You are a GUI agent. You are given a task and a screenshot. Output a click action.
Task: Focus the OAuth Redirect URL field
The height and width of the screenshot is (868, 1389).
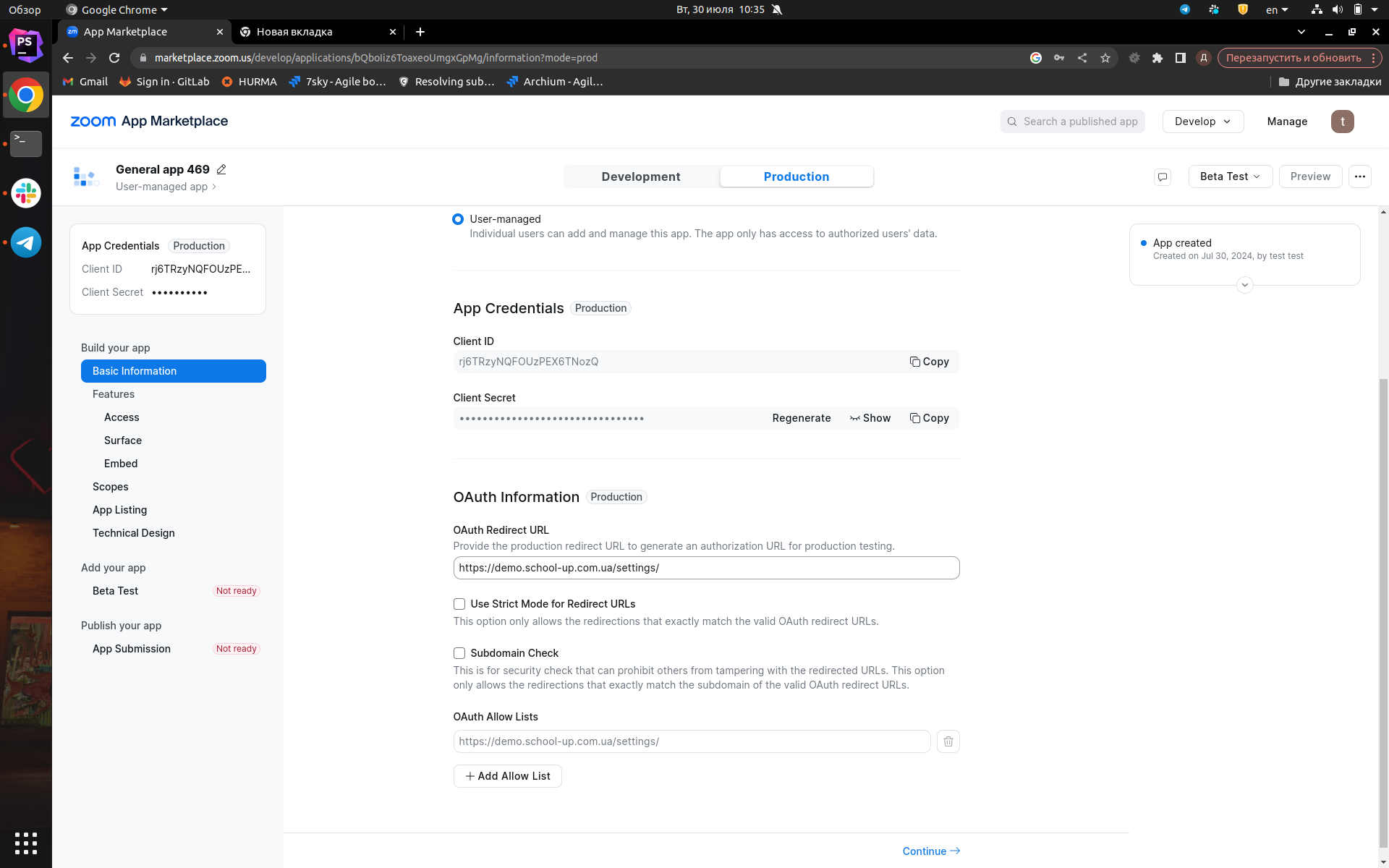(x=706, y=568)
